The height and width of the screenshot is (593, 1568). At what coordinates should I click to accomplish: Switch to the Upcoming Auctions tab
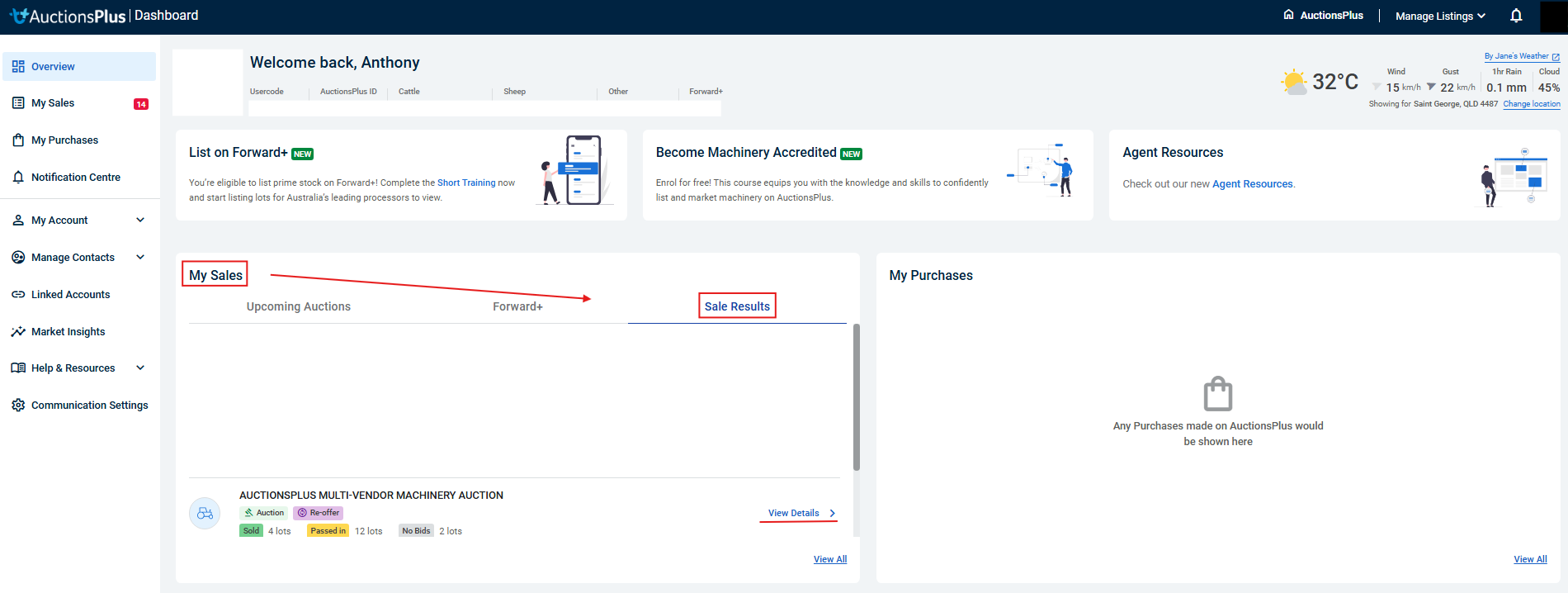(x=298, y=307)
